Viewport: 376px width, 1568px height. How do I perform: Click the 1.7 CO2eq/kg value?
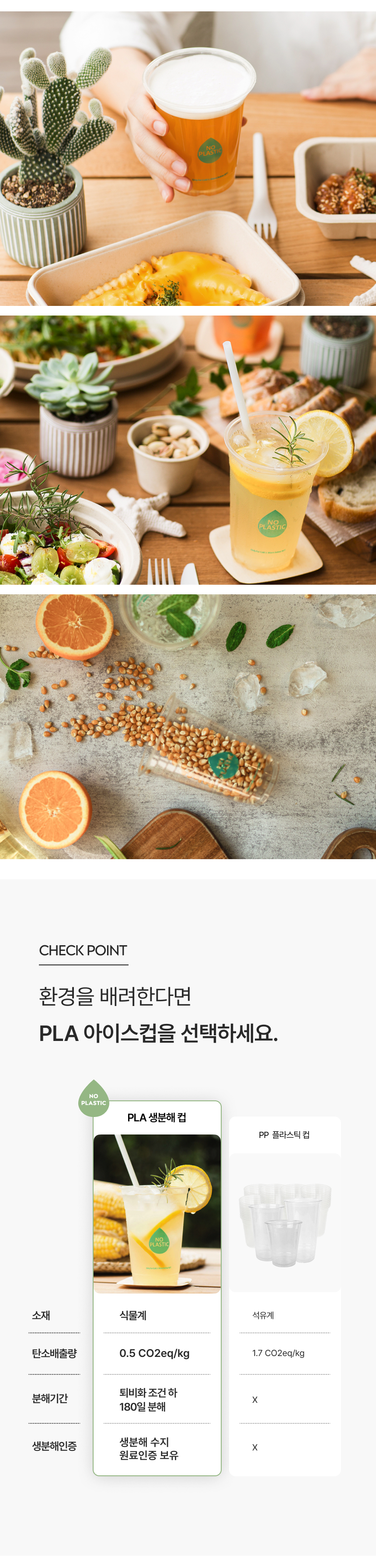click(279, 1353)
